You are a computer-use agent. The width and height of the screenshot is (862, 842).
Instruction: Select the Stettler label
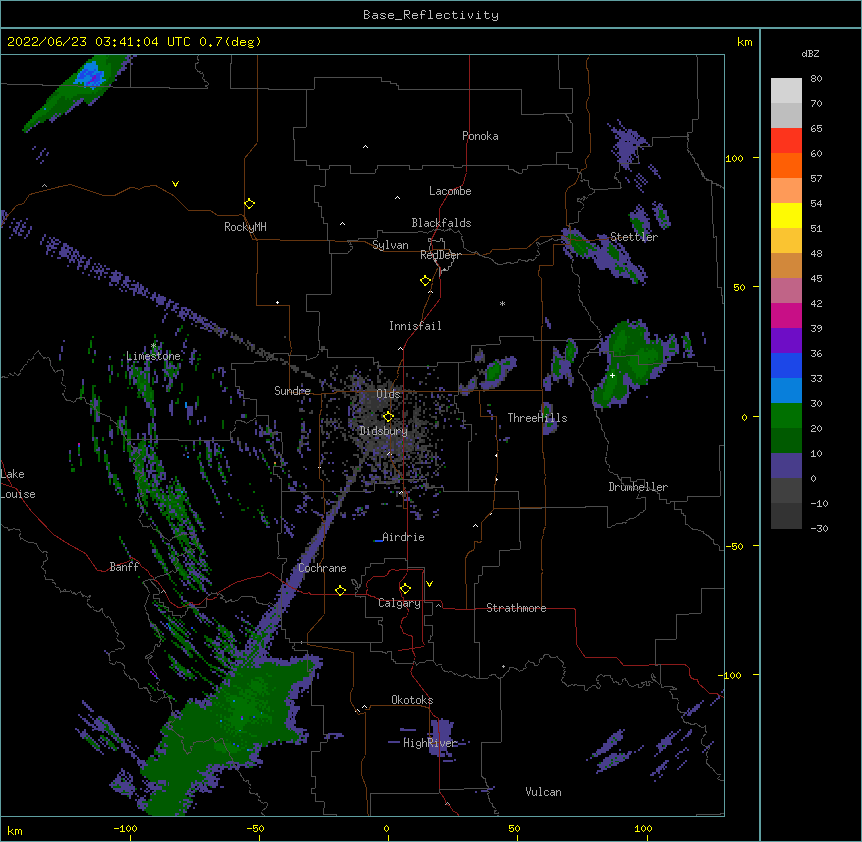pyautogui.click(x=634, y=237)
